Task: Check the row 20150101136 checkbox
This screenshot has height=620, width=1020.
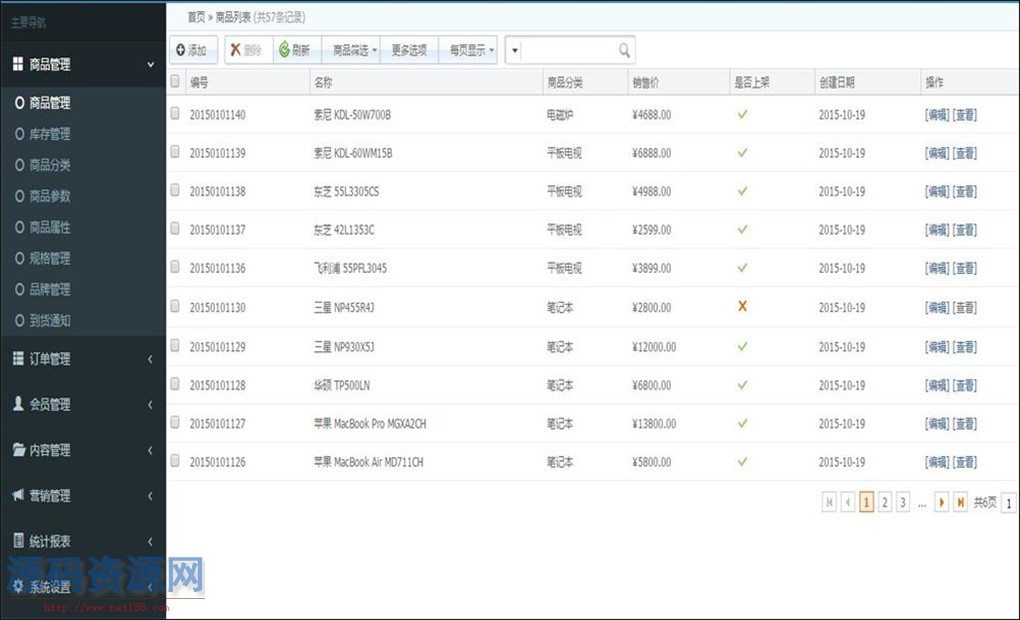Action: click(x=175, y=267)
